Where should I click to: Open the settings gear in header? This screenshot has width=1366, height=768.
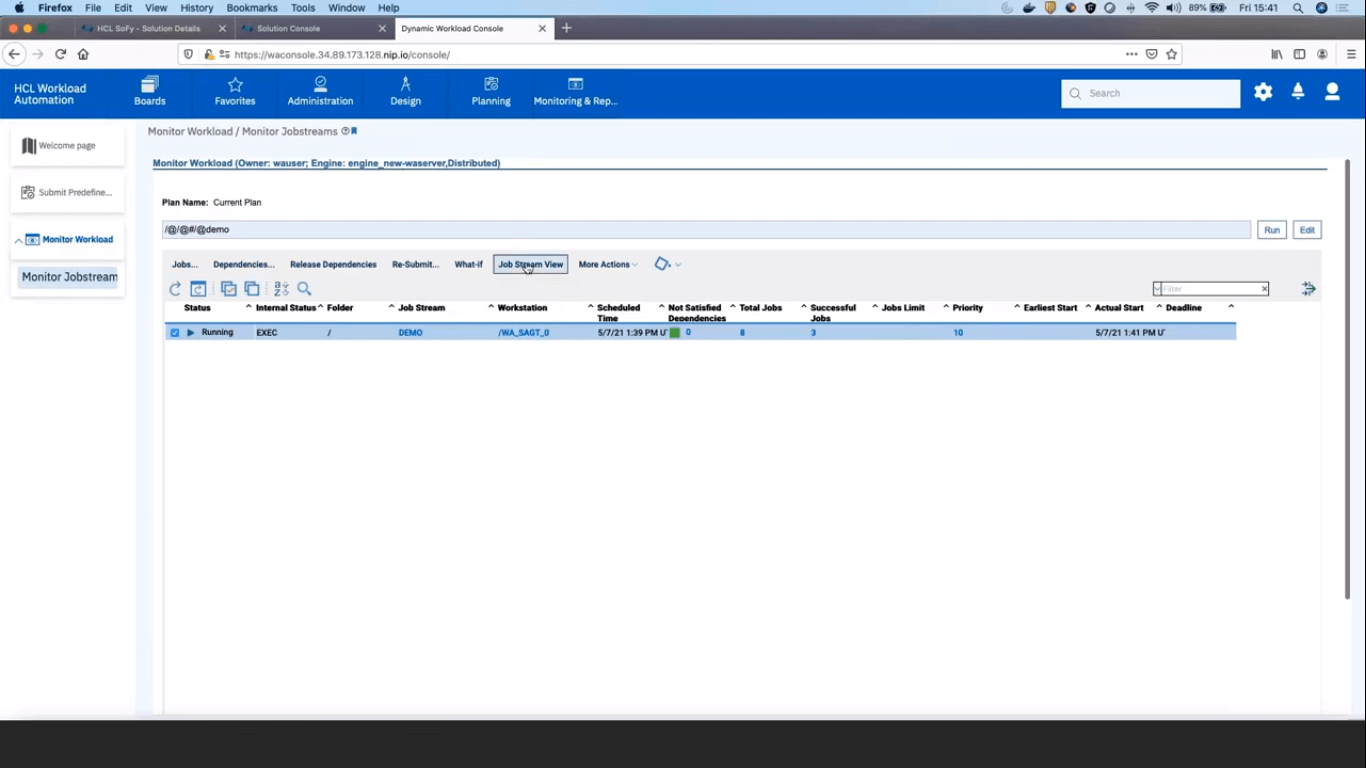point(1263,92)
